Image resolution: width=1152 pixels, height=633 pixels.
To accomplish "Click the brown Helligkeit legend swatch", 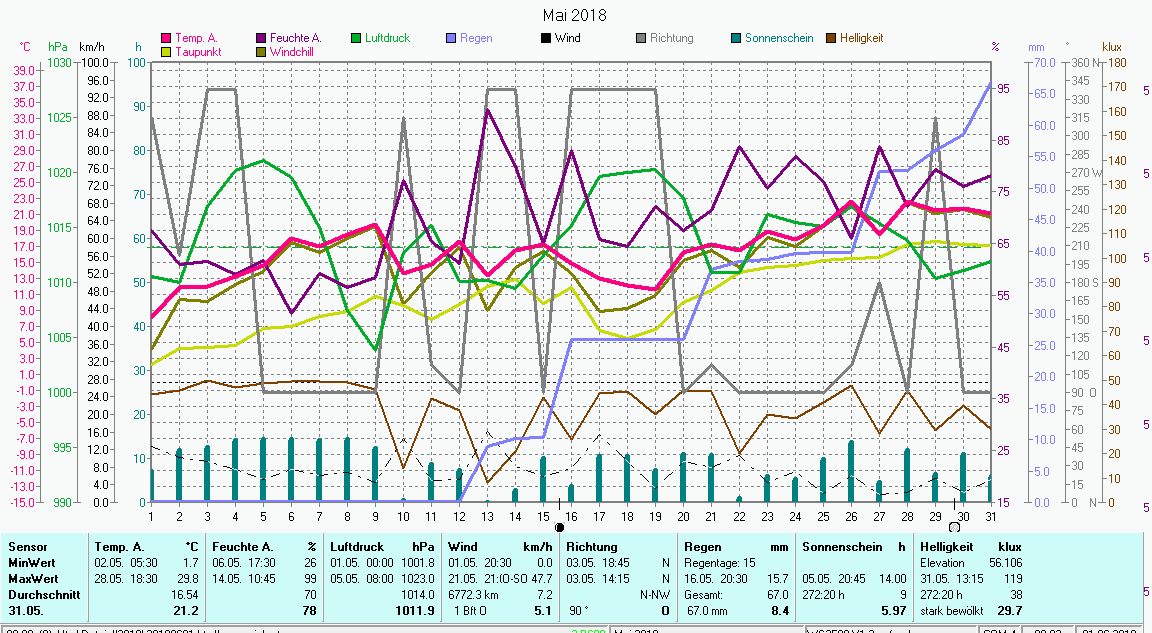I will (831, 39).
